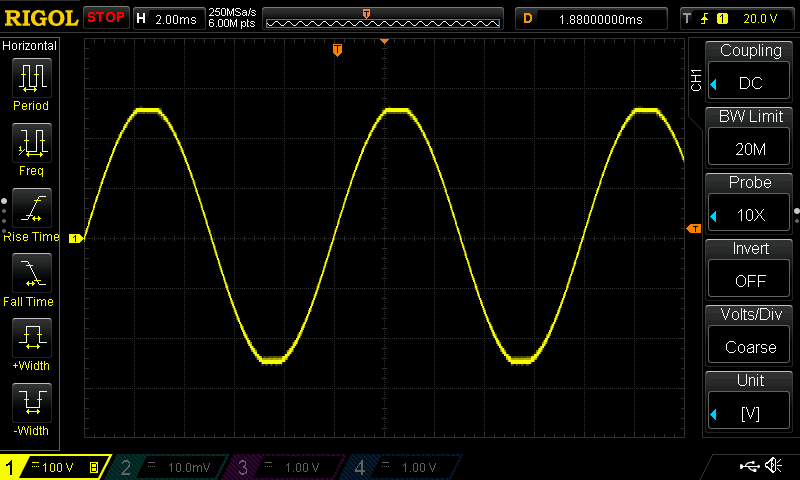Select the -Width measurement icon
The width and height of the screenshot is (800, 480).
pos(32,402)
